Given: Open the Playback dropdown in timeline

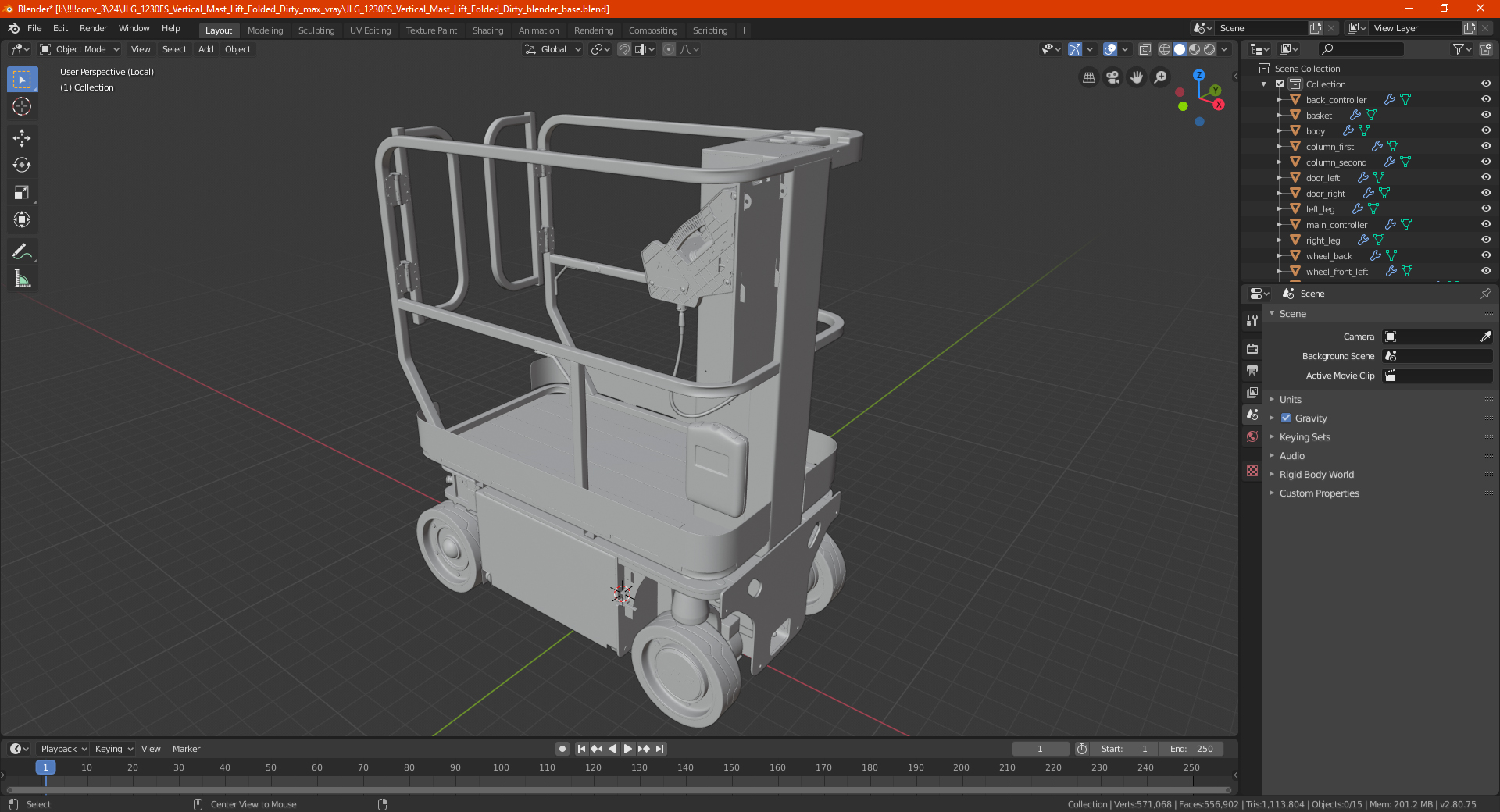Looking at the screenshot, I should coord(63,749).
